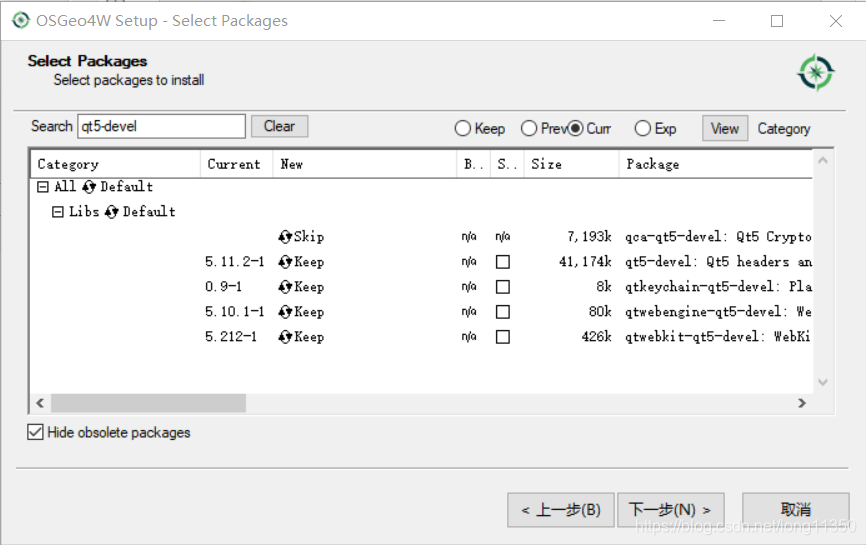Click the 0.9-1 current version cell
The height and width of the screenshot is (545, 866).
pyautogui.click(x=224, y=287)
